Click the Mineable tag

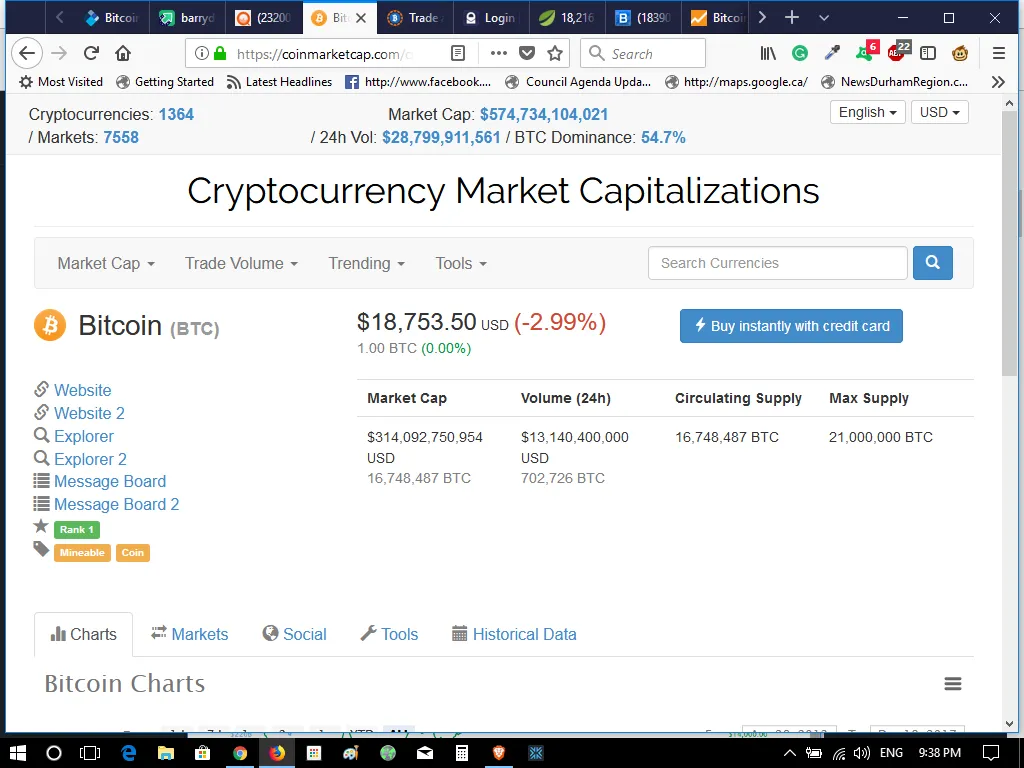(82, 552)
